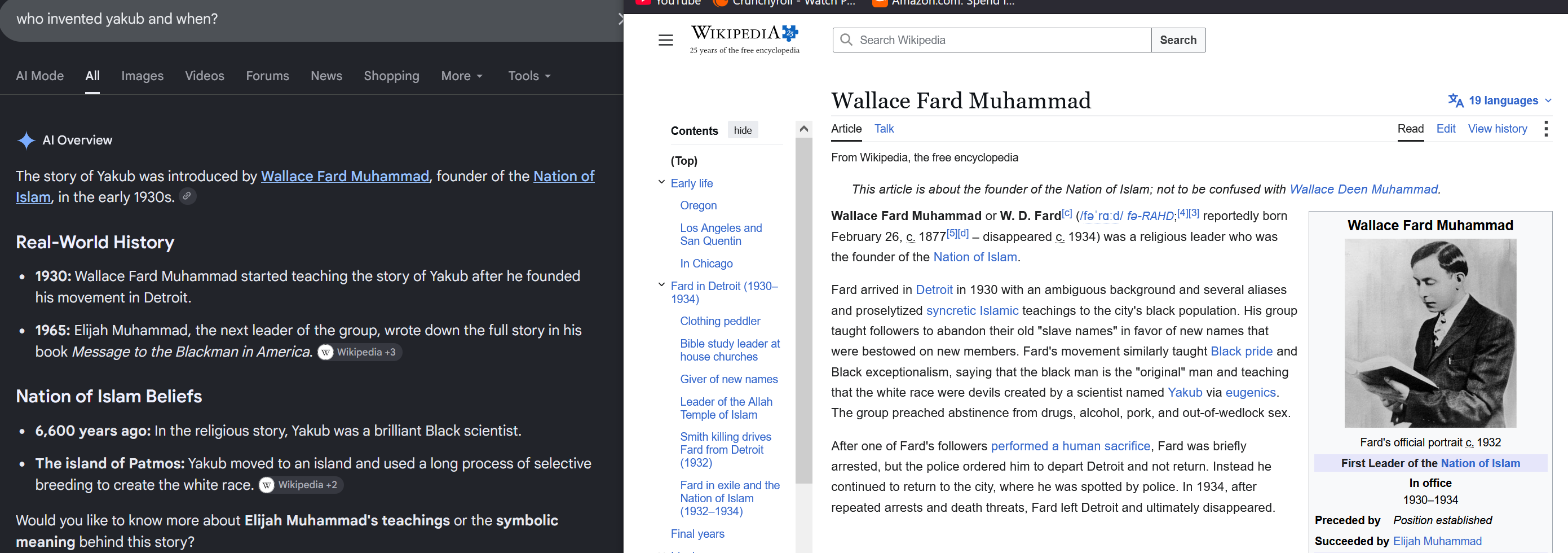Open the Tools dropdown in Google results

coord(529,76)
